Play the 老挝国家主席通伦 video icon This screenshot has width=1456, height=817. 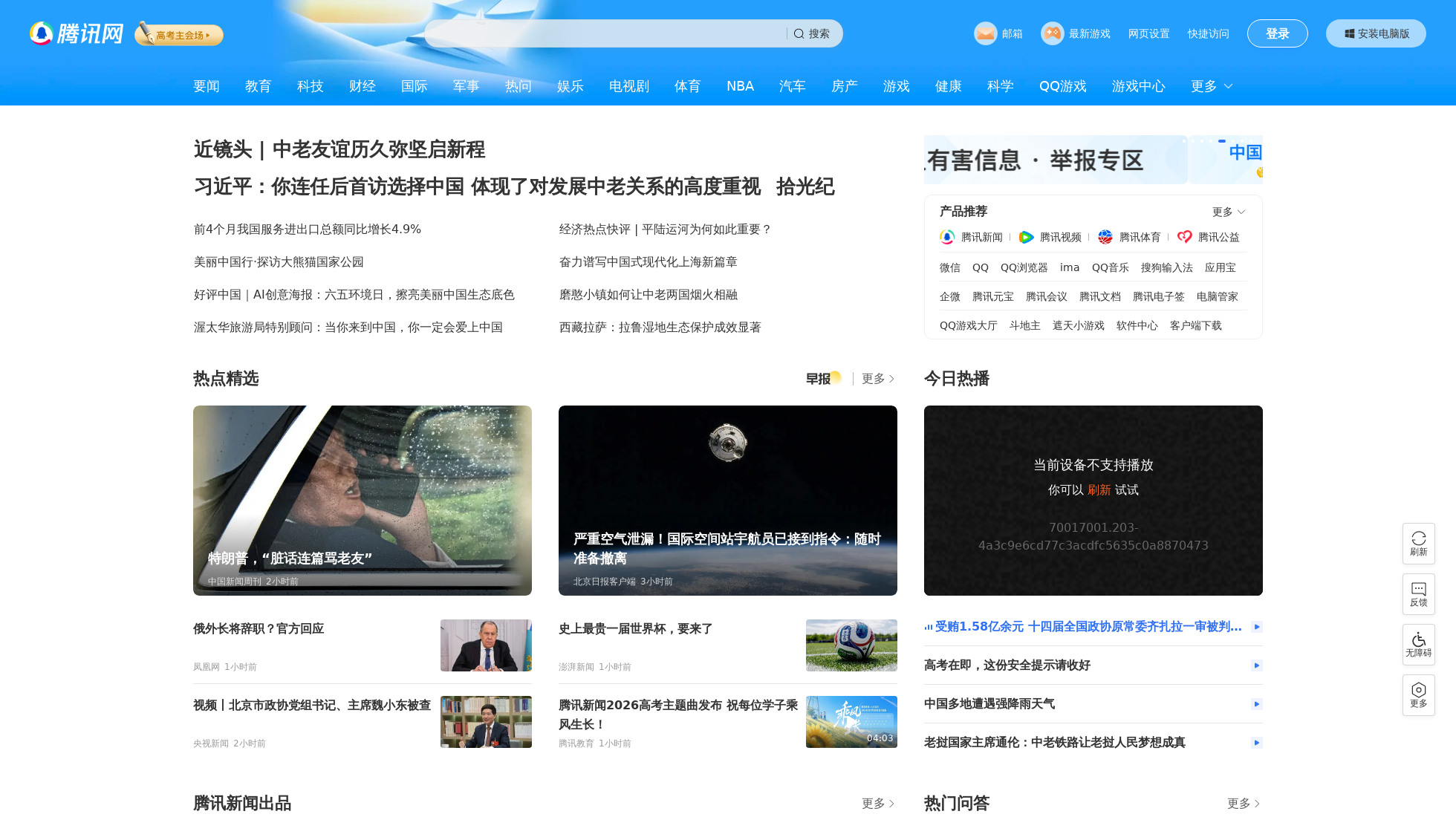click(1256, 743)
